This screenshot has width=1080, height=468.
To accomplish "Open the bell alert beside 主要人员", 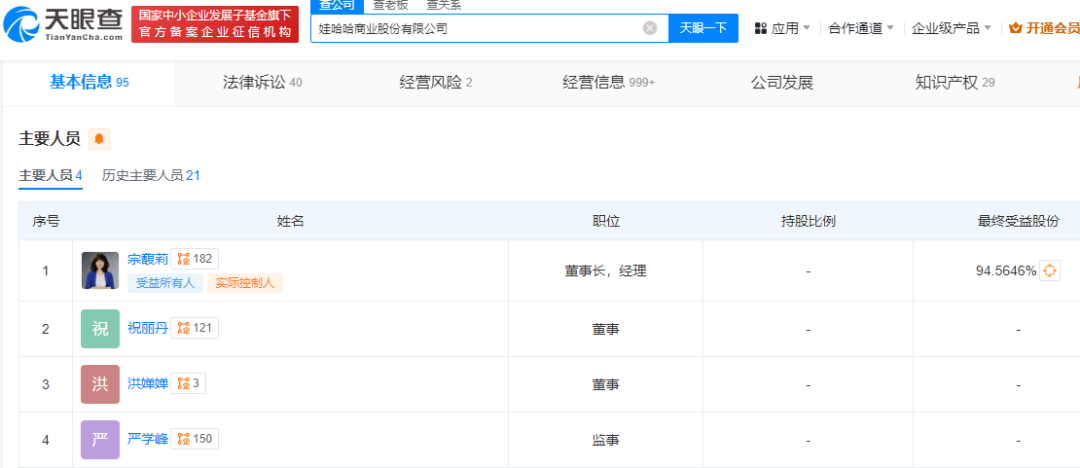I will coord(99,139).
